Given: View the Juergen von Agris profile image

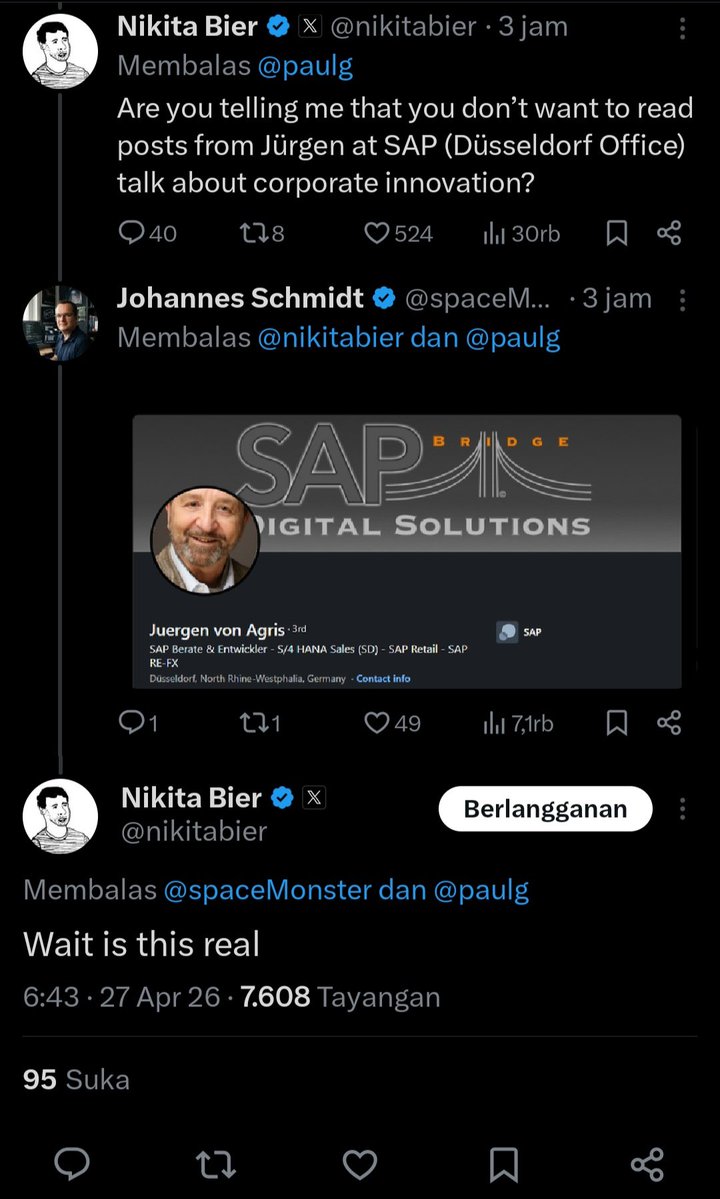Looking at the screenshot, I should (204, 540).
